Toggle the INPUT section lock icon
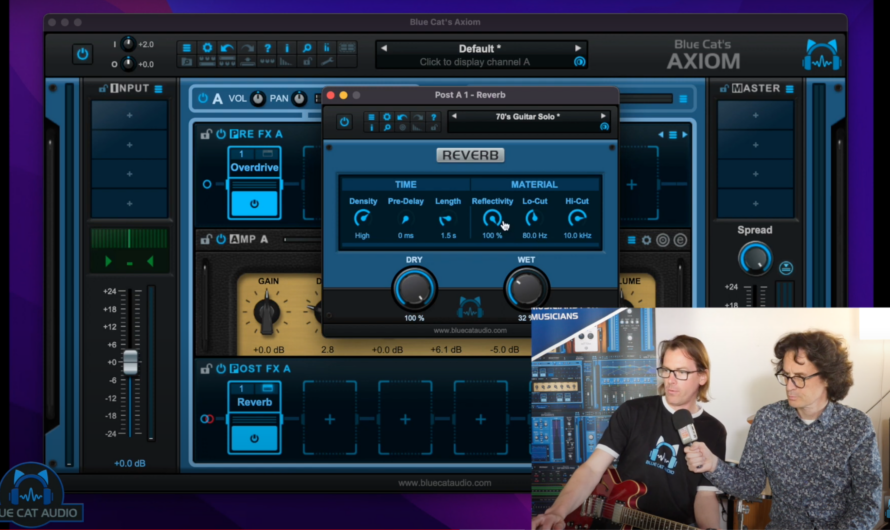Screen dimensions: 890x530 [103, 89]
